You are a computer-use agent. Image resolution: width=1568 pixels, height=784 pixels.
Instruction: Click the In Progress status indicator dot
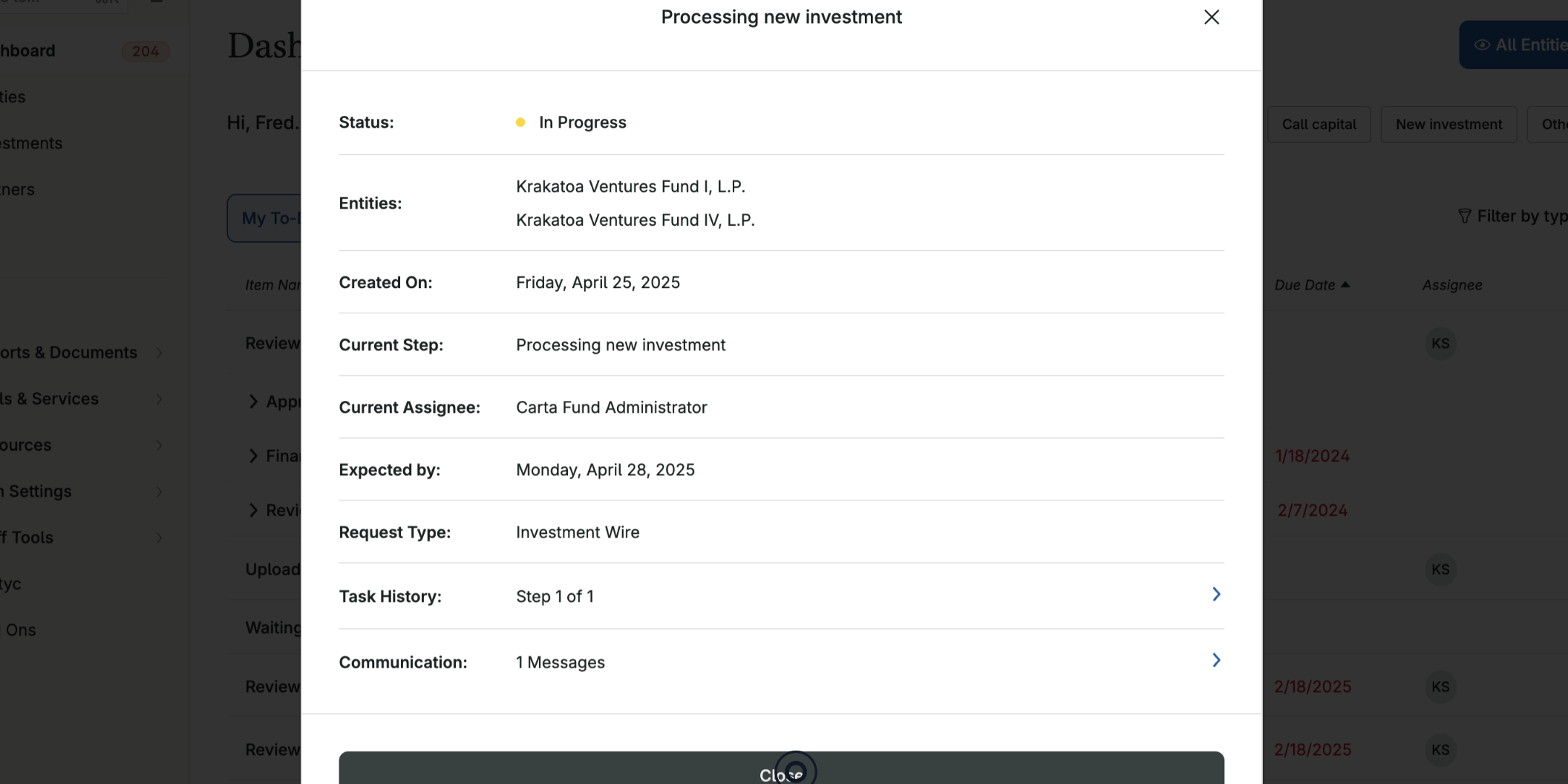click(x=521, y=122)
